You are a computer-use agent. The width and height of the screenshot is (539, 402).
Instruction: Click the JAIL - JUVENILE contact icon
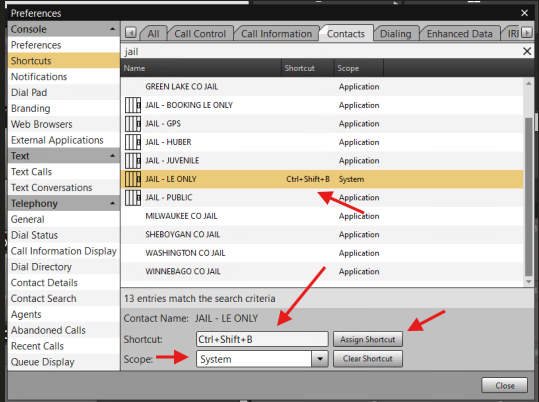click(133, 161)
